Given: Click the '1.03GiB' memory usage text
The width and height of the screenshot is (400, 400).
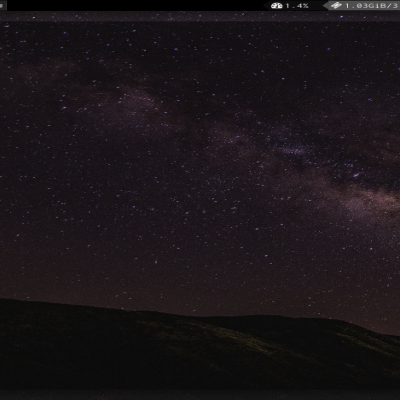Looking at the screenshot, I should [x=365, y=6].
